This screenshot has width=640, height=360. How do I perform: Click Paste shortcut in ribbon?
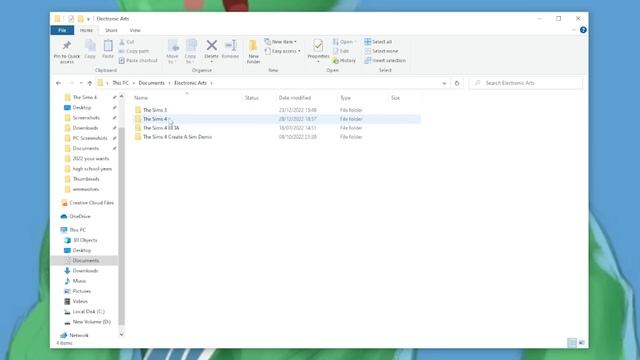click(x=138, y=60)
